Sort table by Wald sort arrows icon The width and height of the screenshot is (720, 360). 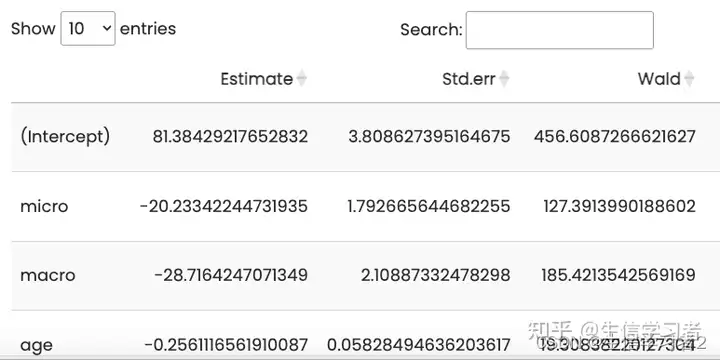click(x=689, y=79)
